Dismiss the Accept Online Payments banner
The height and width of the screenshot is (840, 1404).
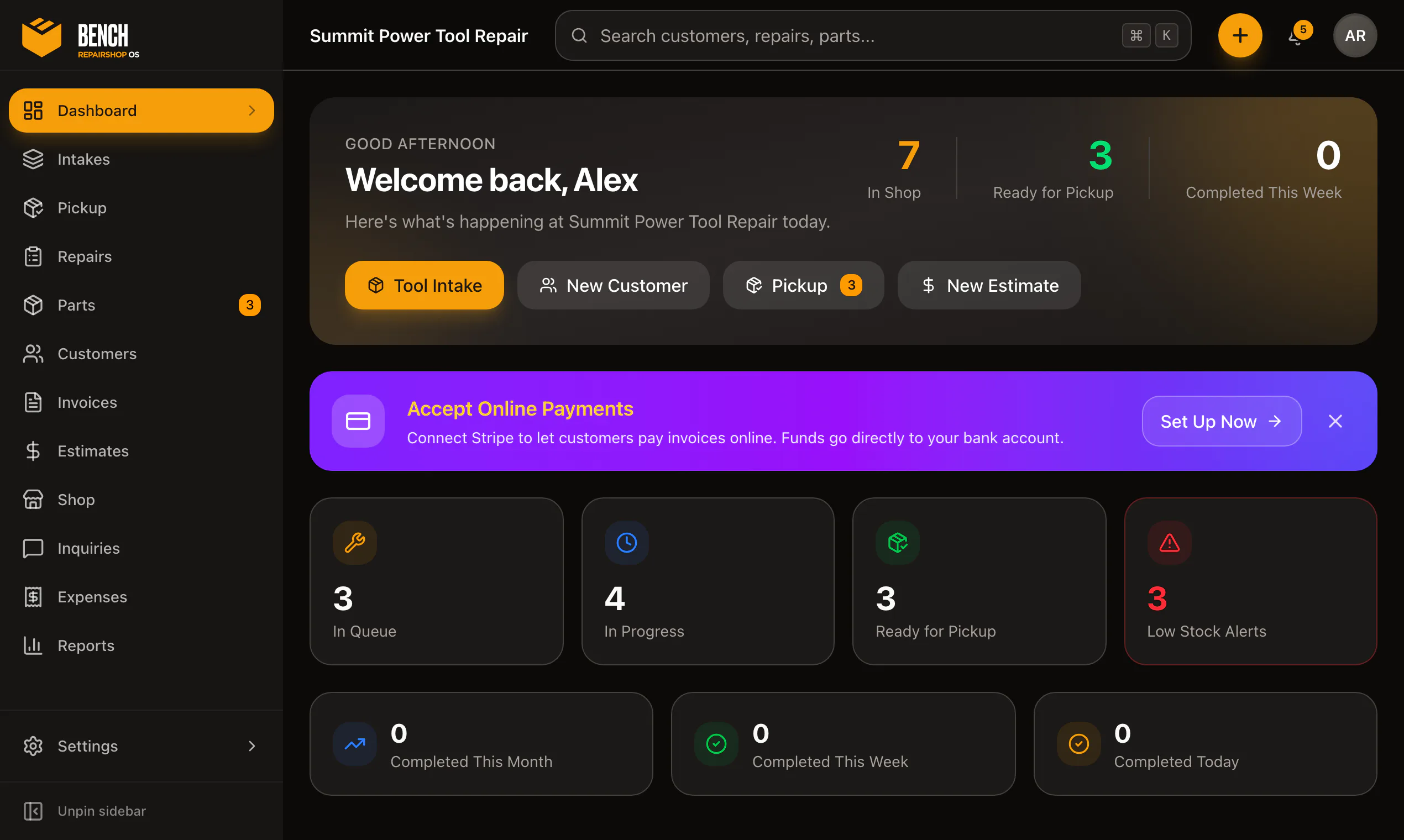(x=1335, y=421)
